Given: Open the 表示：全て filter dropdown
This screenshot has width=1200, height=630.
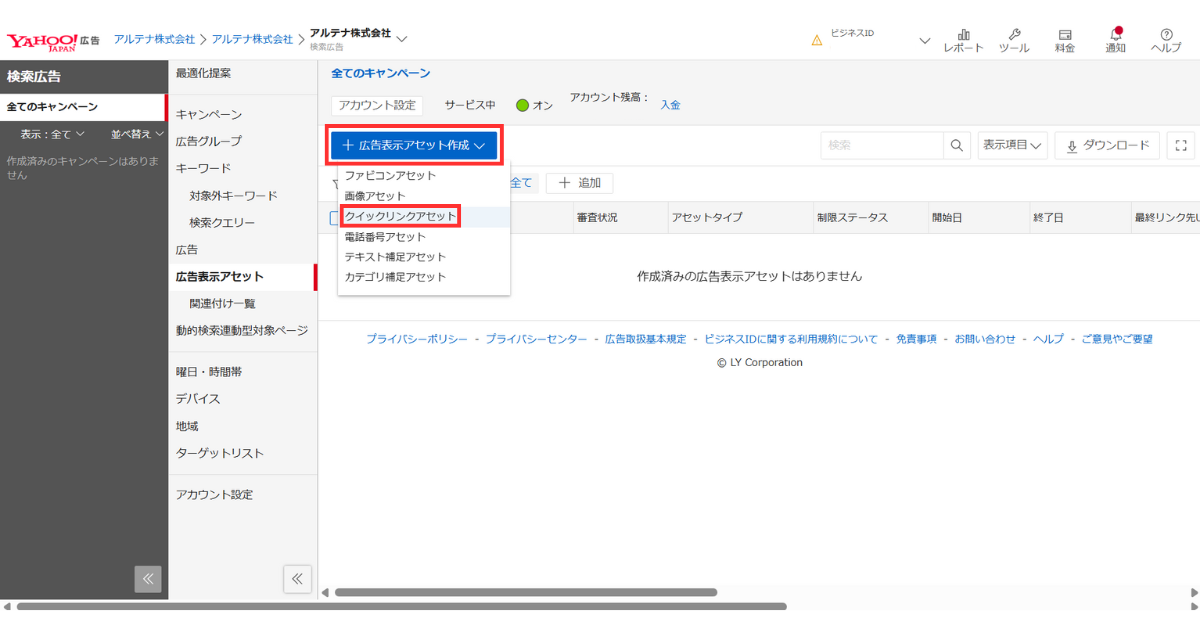Looking at the screenshot, I should pyautogui.click(x=52, y=134).
